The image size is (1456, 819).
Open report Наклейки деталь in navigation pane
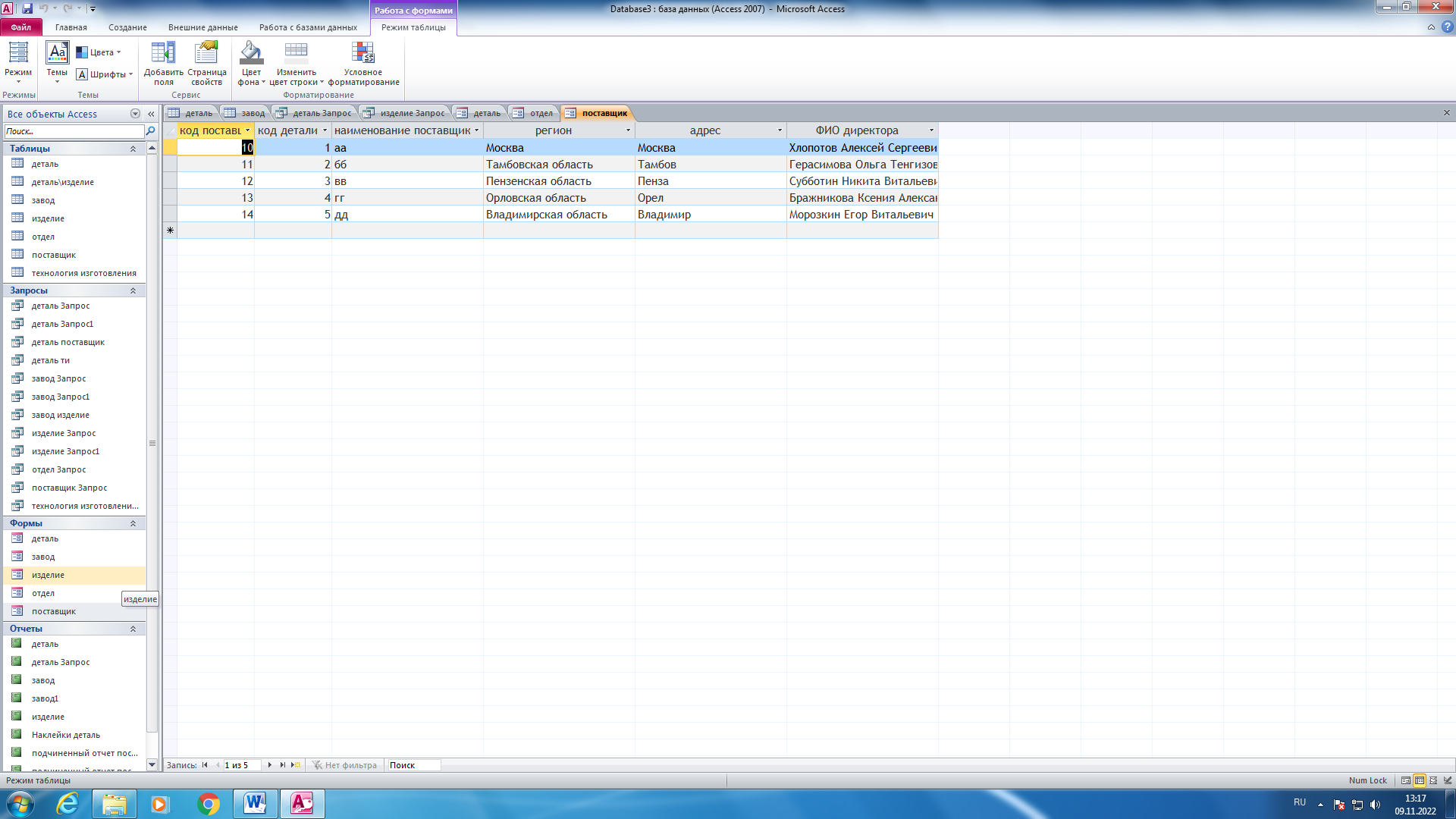coord(75,735)
